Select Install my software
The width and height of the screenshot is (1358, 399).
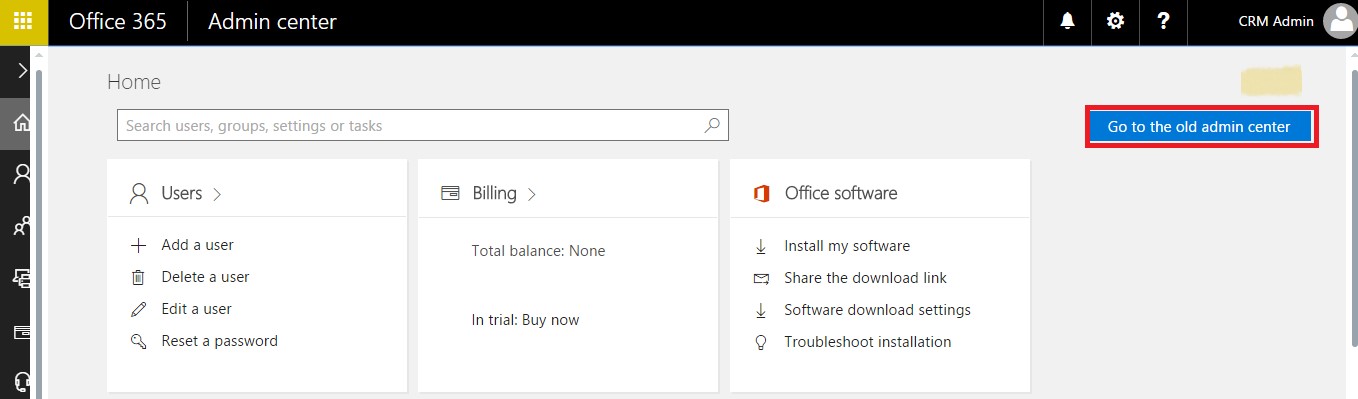click(x=847, y=246)
